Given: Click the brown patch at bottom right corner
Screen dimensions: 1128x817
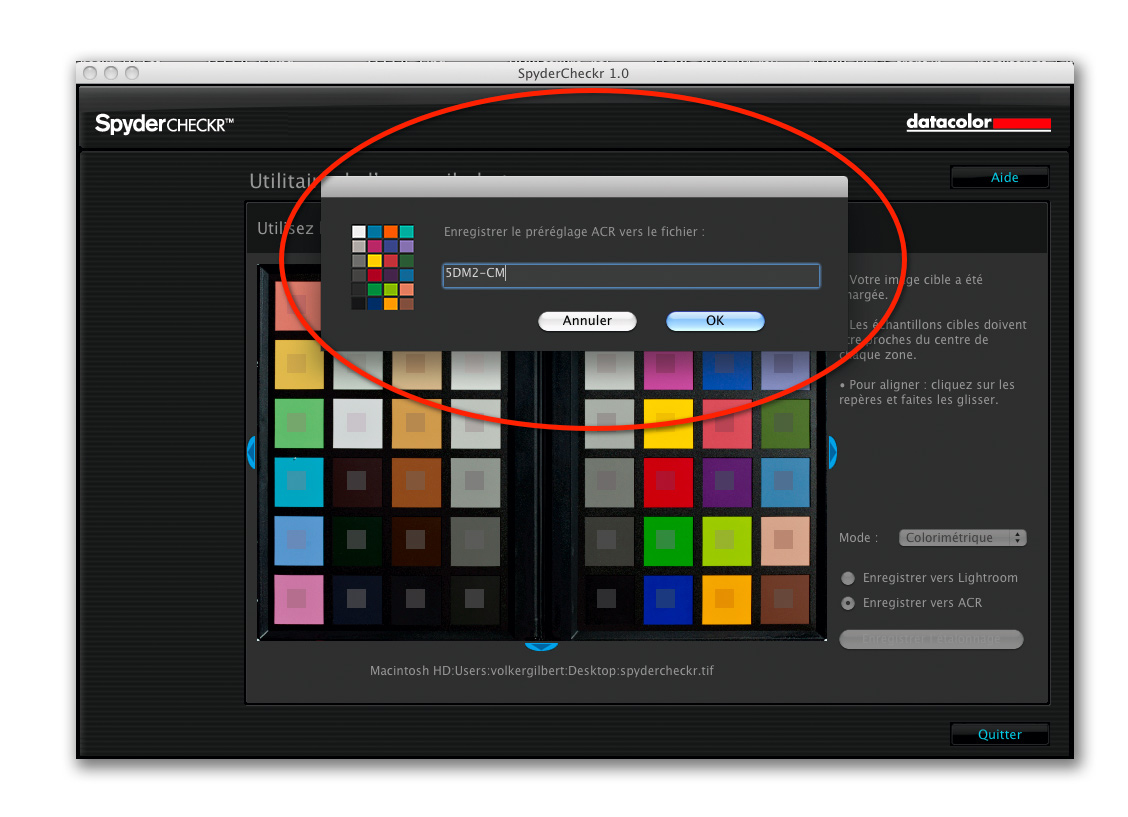Looking at the screenshot, I should [x=785, y=599].
